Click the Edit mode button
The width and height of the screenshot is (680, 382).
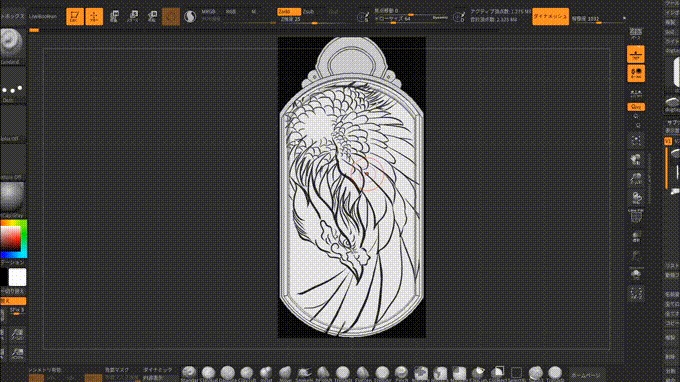tap(75, 16)
